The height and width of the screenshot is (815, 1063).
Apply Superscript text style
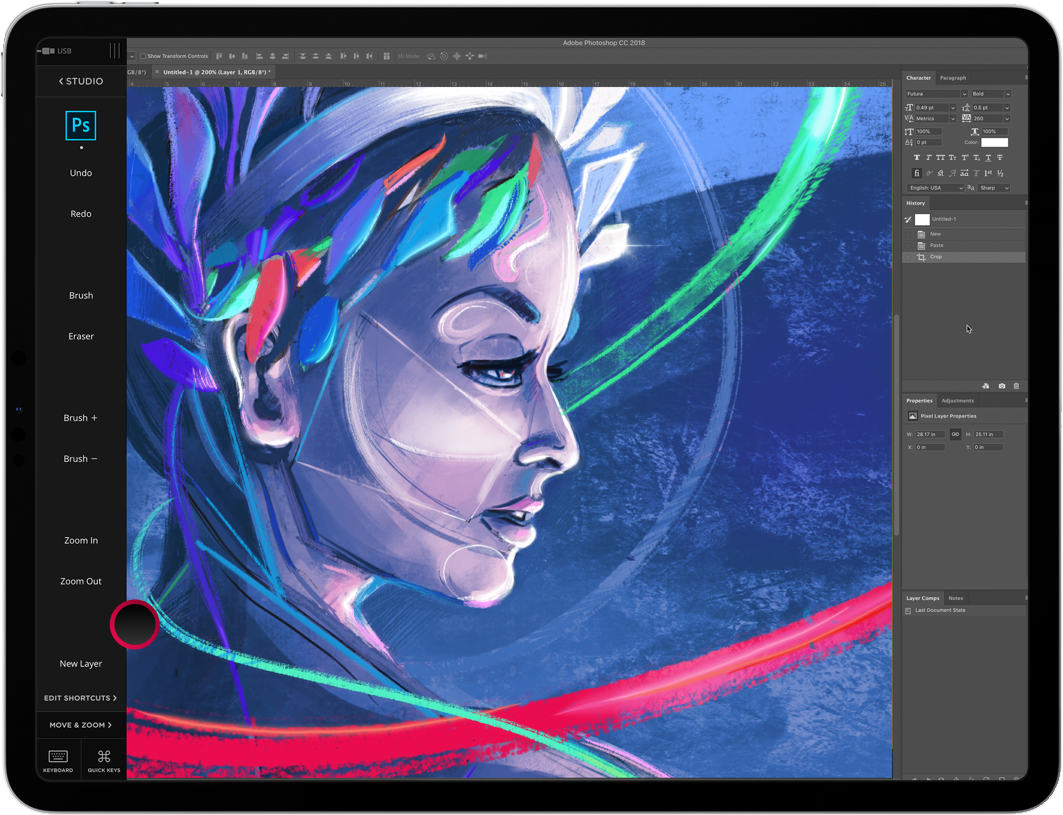coord(965,157)
